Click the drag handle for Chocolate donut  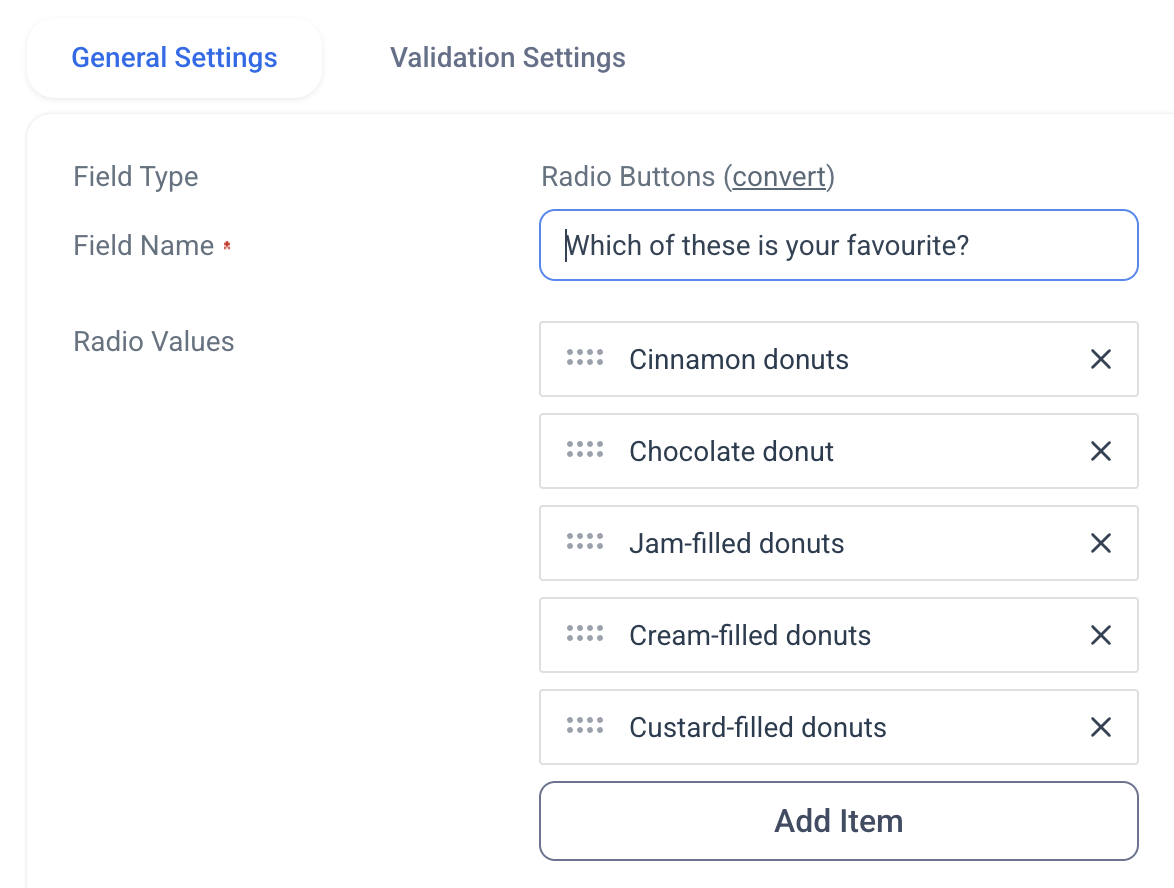point(585,449)
